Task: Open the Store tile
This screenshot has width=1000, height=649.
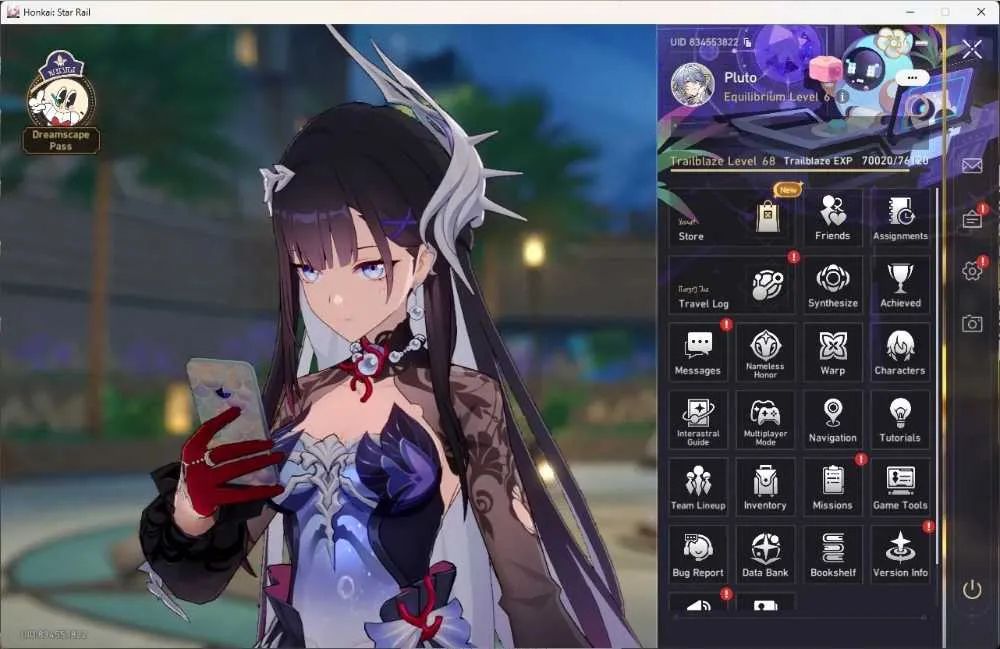Action: point(732,217)
